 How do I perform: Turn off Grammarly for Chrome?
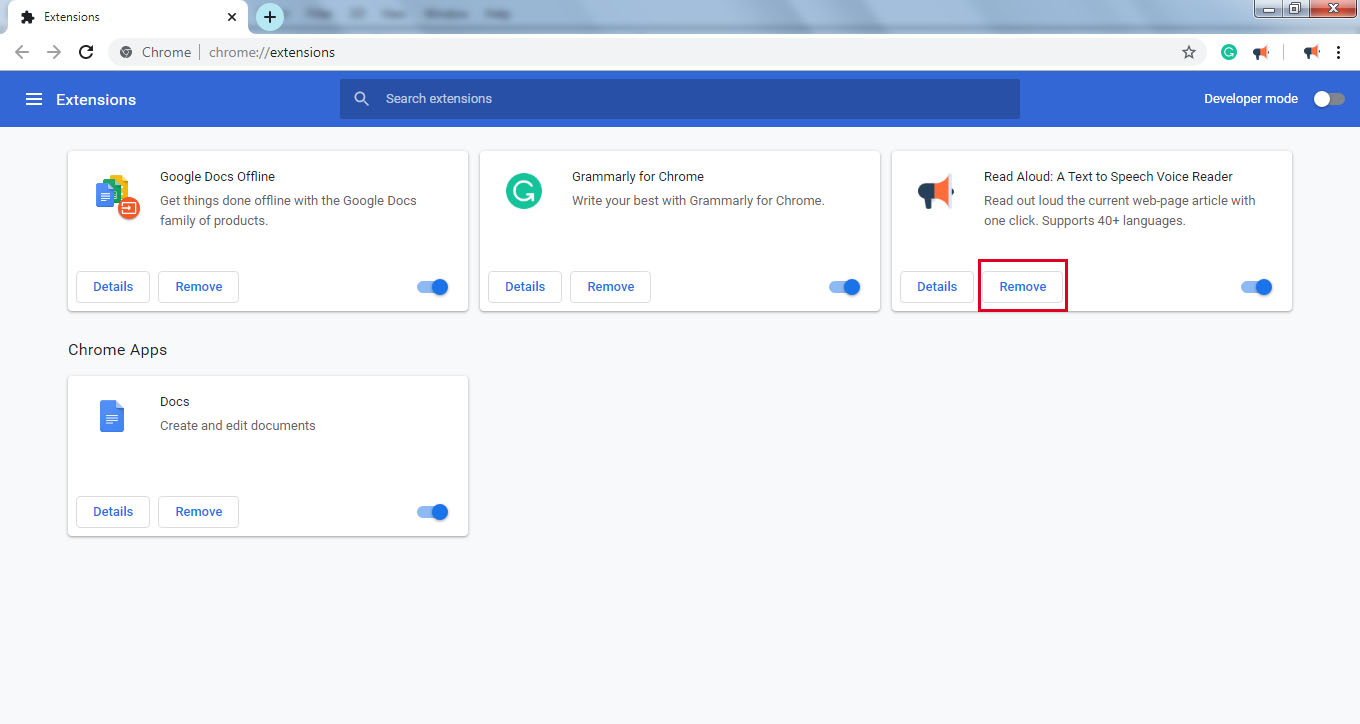tap(844, 287)
